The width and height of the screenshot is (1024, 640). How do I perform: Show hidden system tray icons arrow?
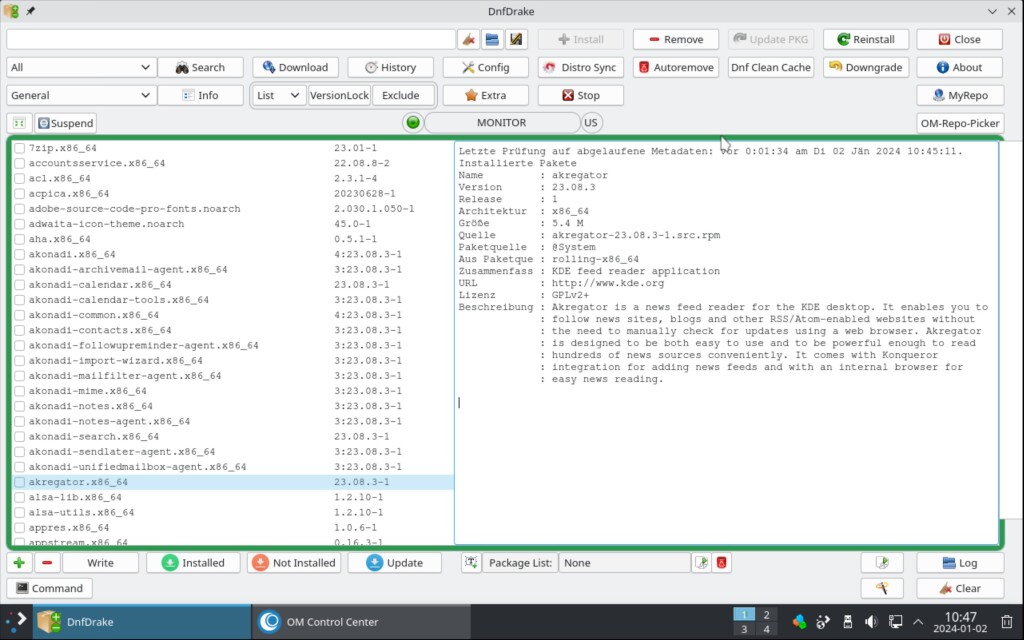[x=918, y=622]
